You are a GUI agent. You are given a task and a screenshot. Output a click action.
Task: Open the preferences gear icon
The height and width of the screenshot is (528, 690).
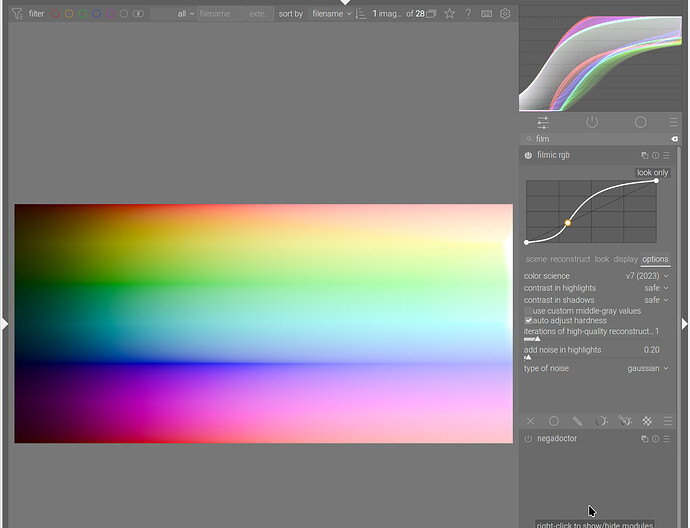pos(505,14)
